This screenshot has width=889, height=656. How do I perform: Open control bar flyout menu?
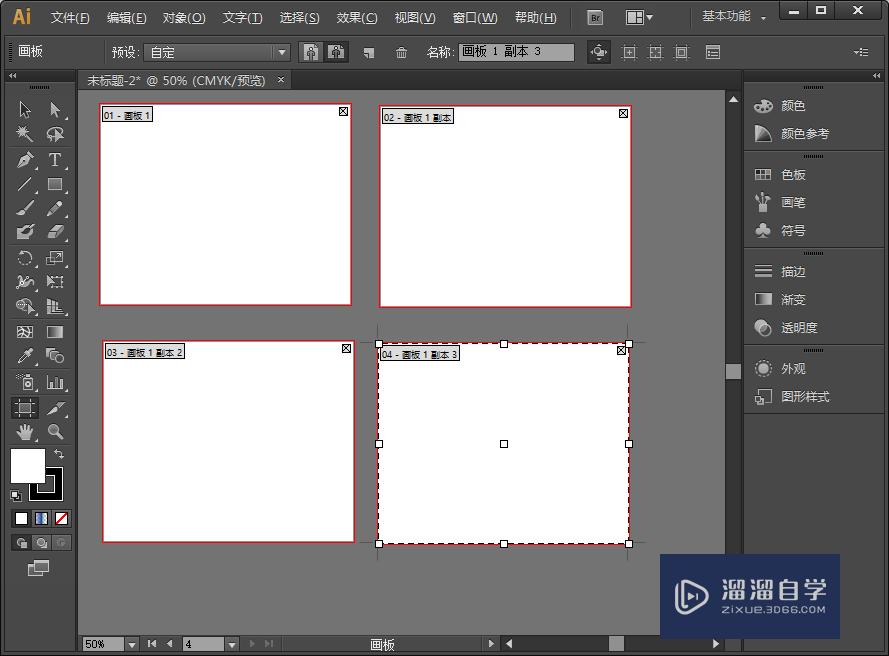click(861, 52)
